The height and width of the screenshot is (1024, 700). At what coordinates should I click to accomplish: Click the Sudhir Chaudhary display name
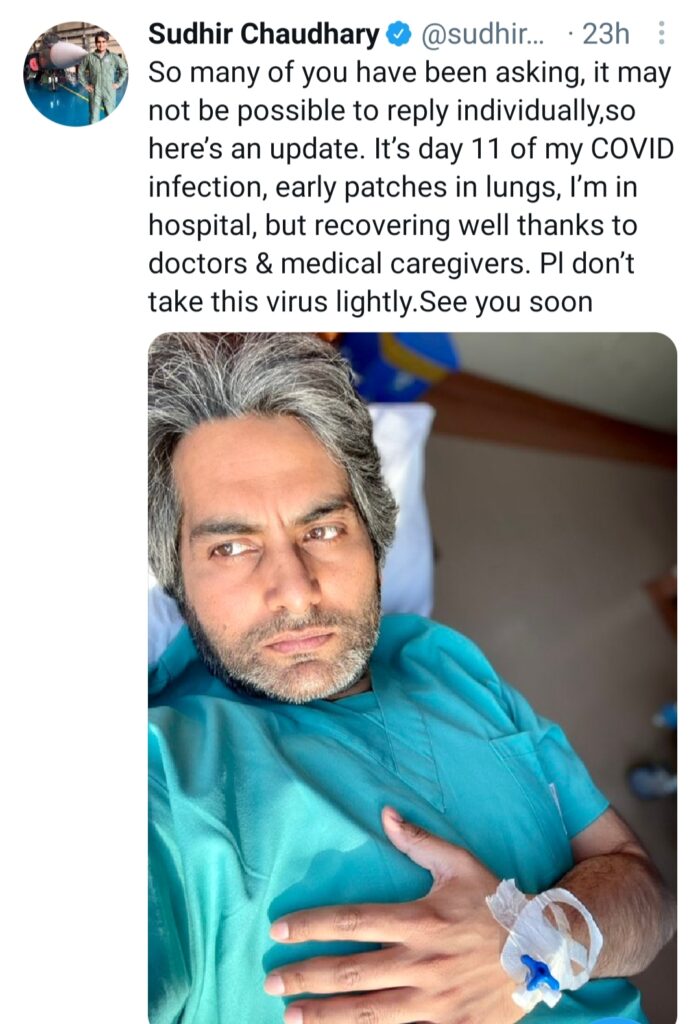tap(264, 34)
